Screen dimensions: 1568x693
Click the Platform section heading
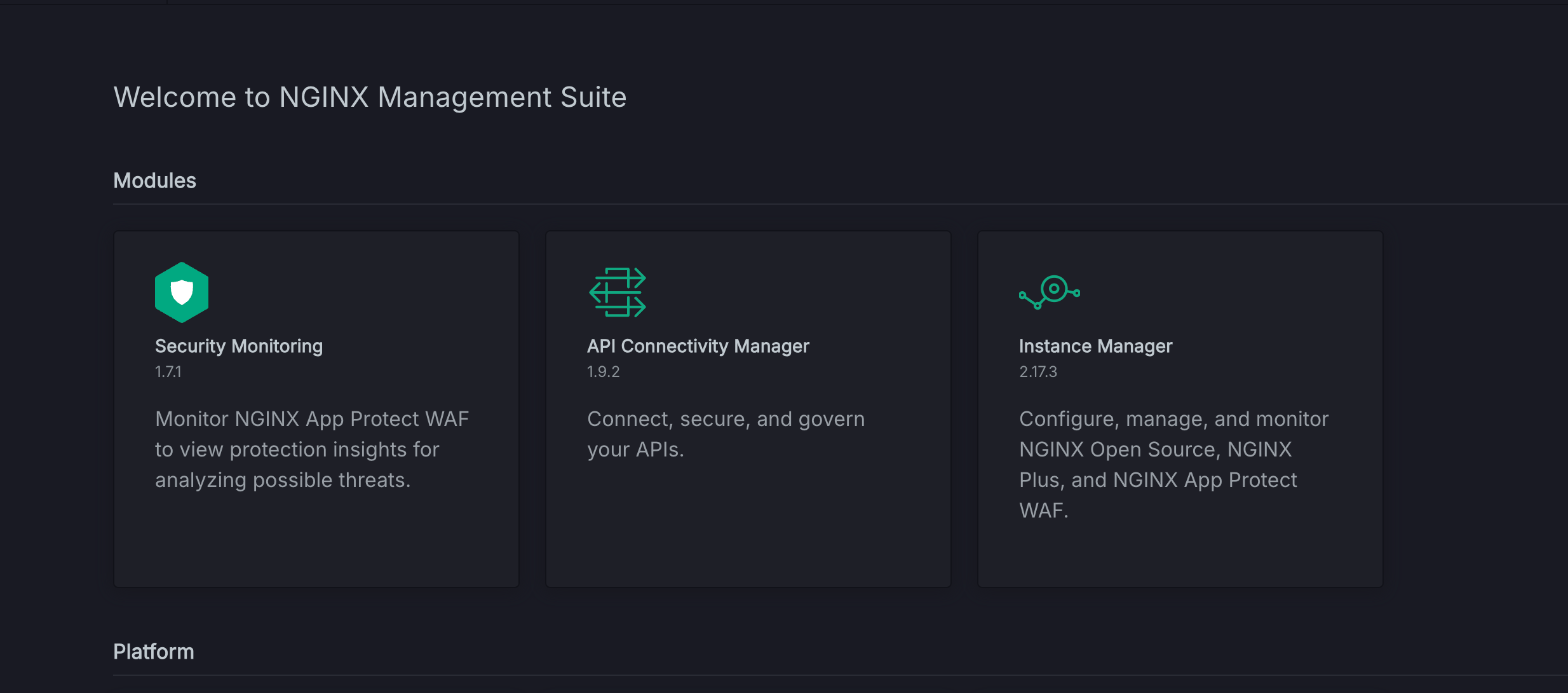(x=153, y=652)
